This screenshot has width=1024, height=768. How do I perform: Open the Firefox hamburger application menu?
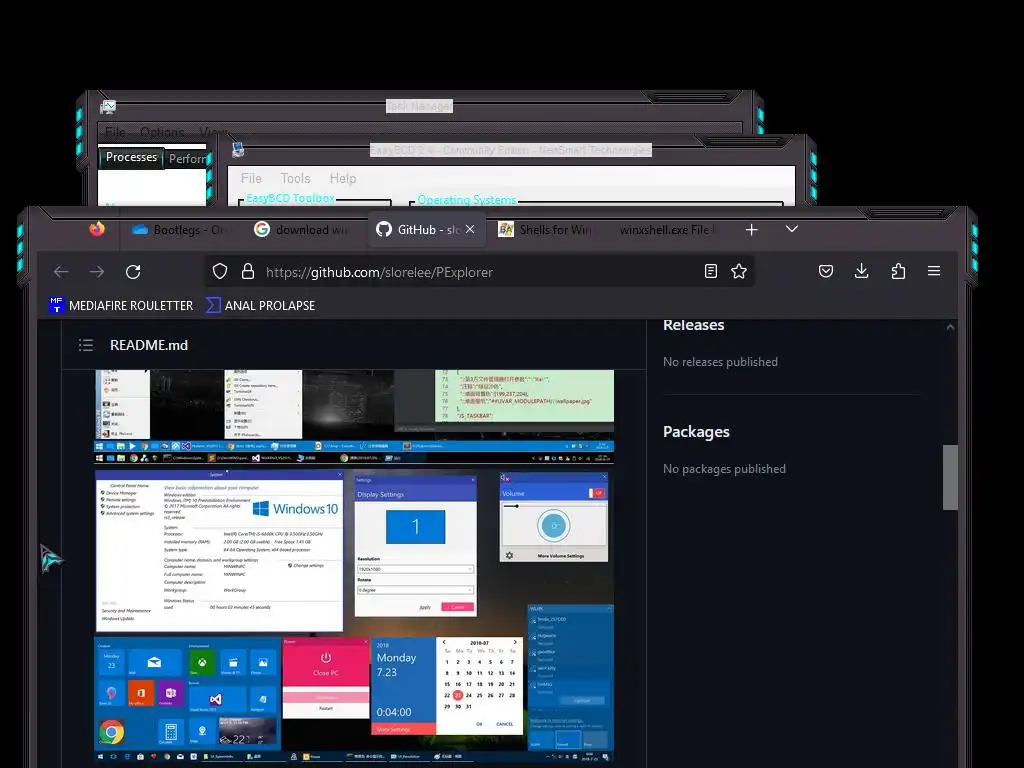(934, 271)
